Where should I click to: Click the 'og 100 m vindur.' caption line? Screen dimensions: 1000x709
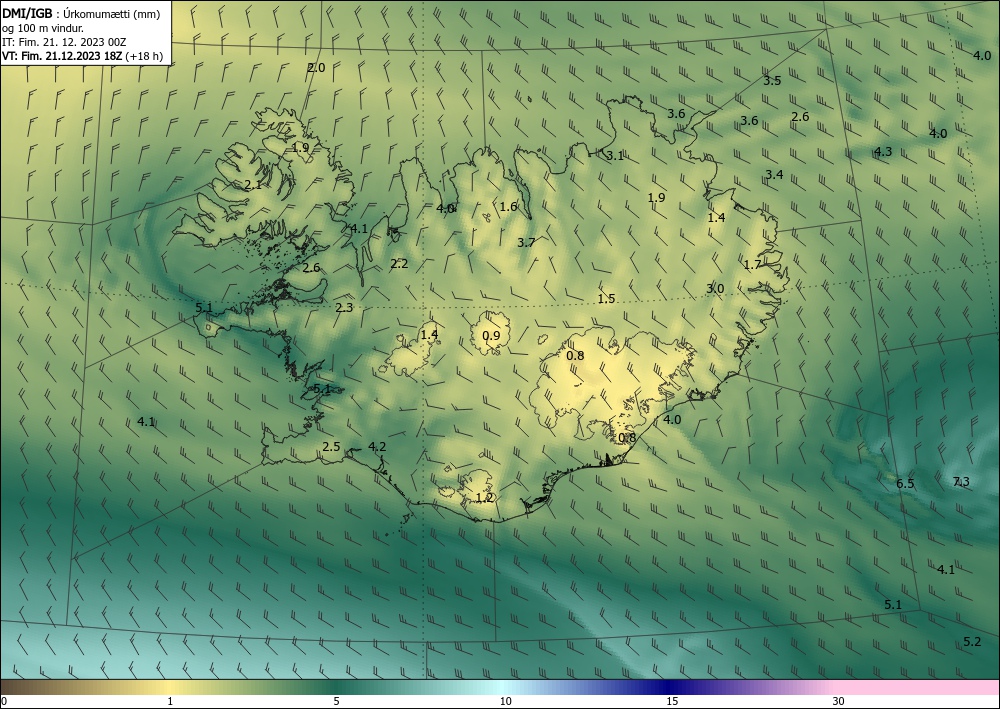click(x=43, y=28)
